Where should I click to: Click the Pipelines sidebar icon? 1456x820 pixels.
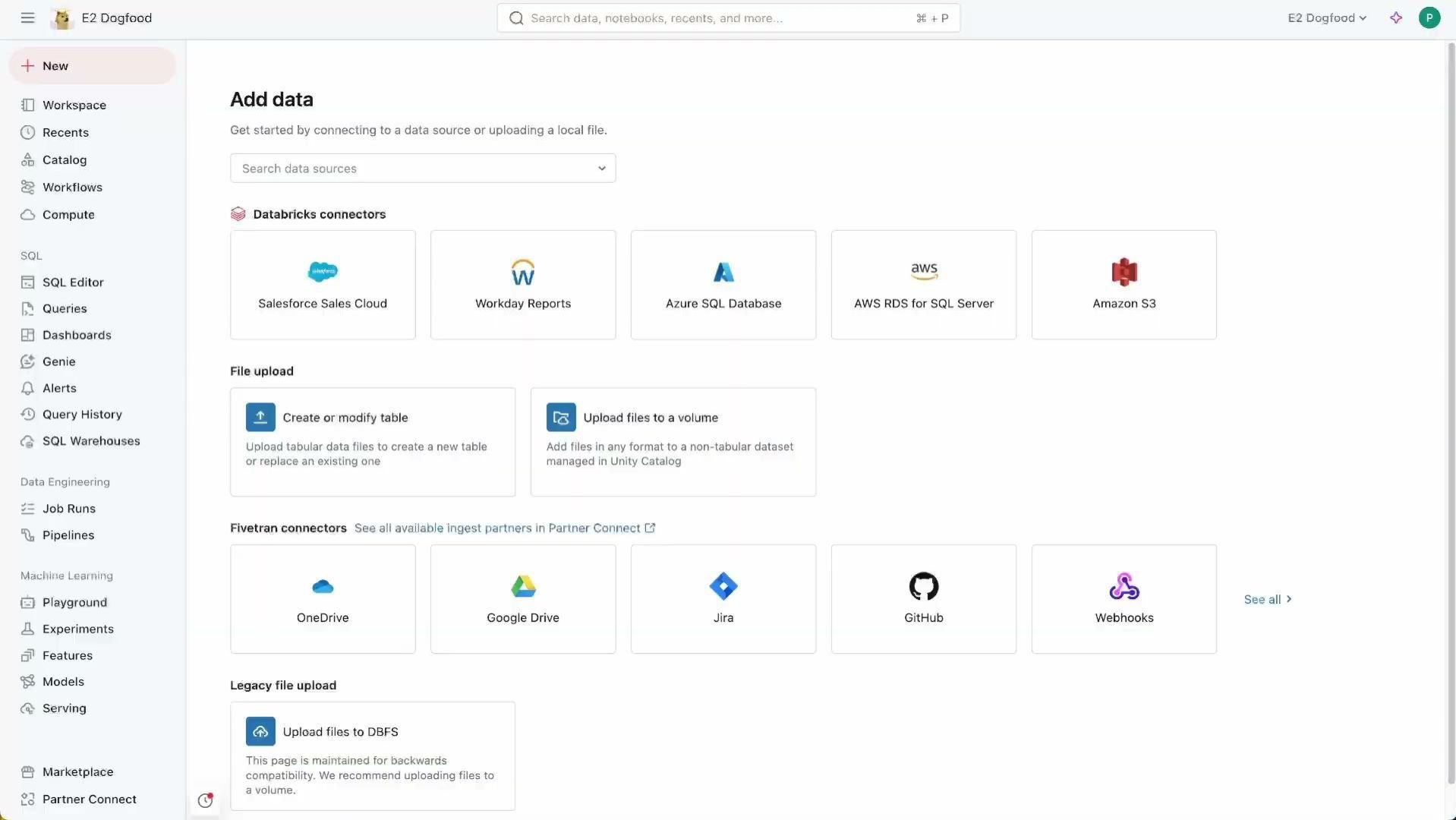tap(28, 535)
